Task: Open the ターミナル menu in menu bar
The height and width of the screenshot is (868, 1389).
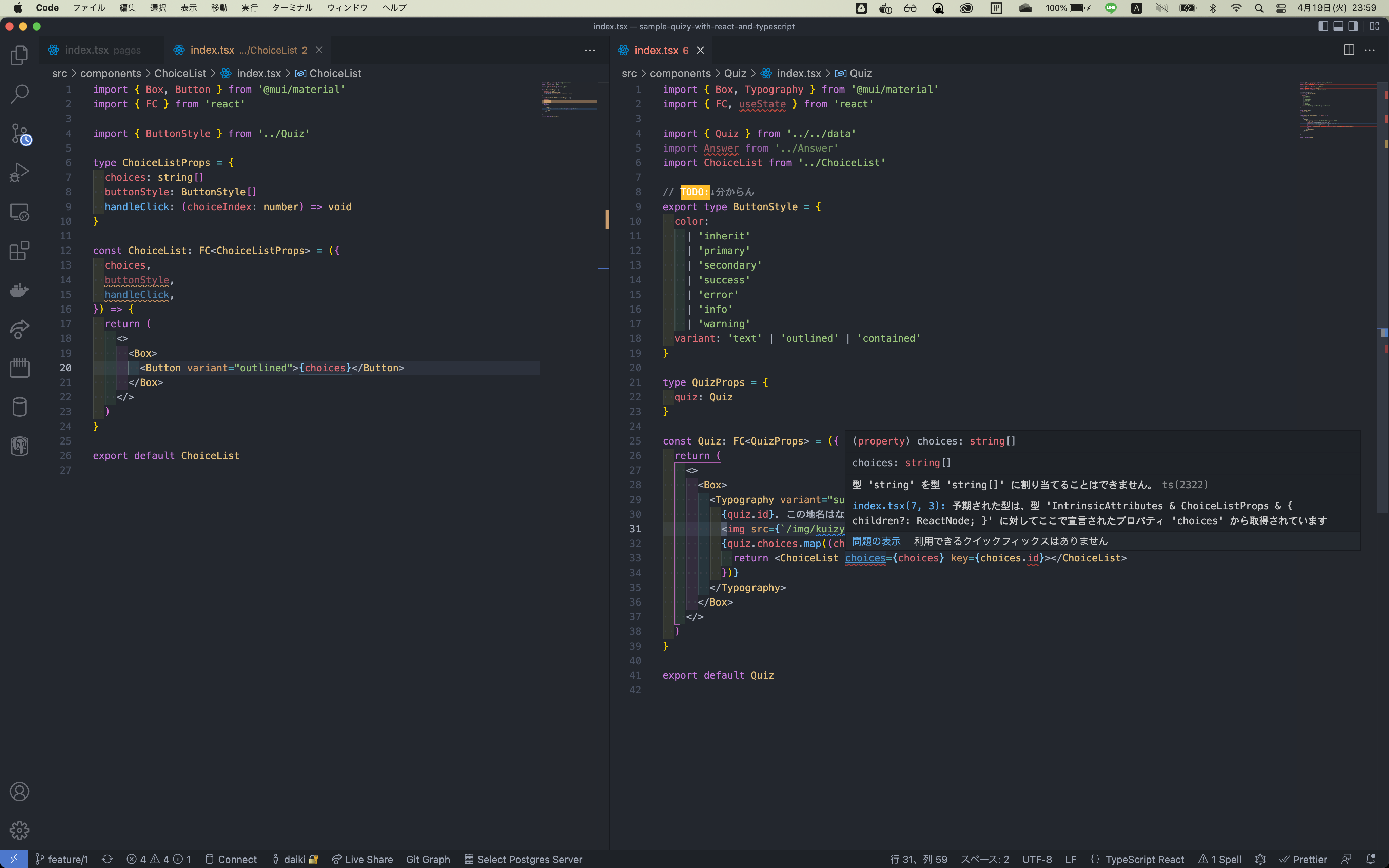Action: click(292, 8)
